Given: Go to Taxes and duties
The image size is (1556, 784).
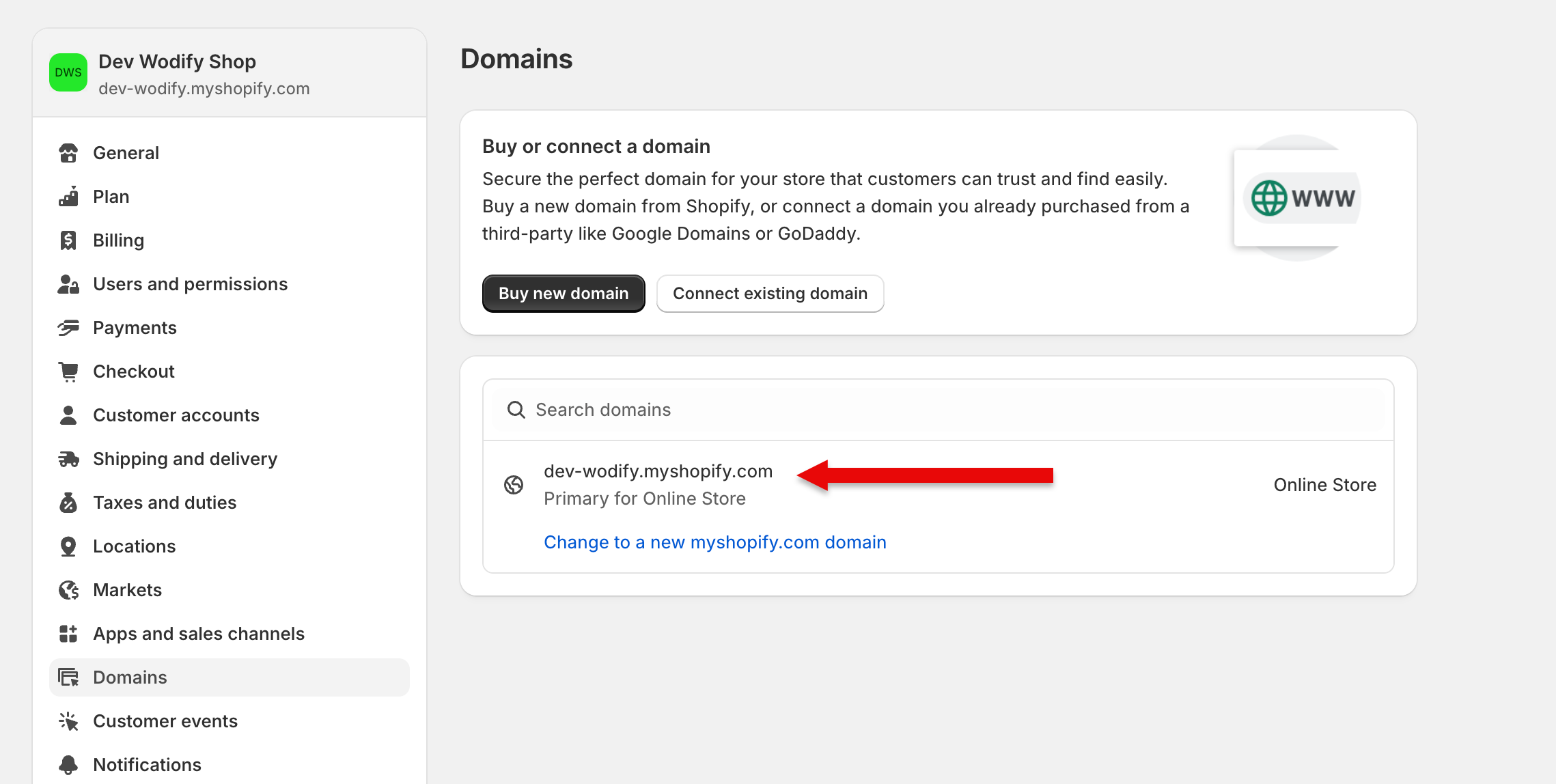Looking at the screenshot, I should click(230, 503).
